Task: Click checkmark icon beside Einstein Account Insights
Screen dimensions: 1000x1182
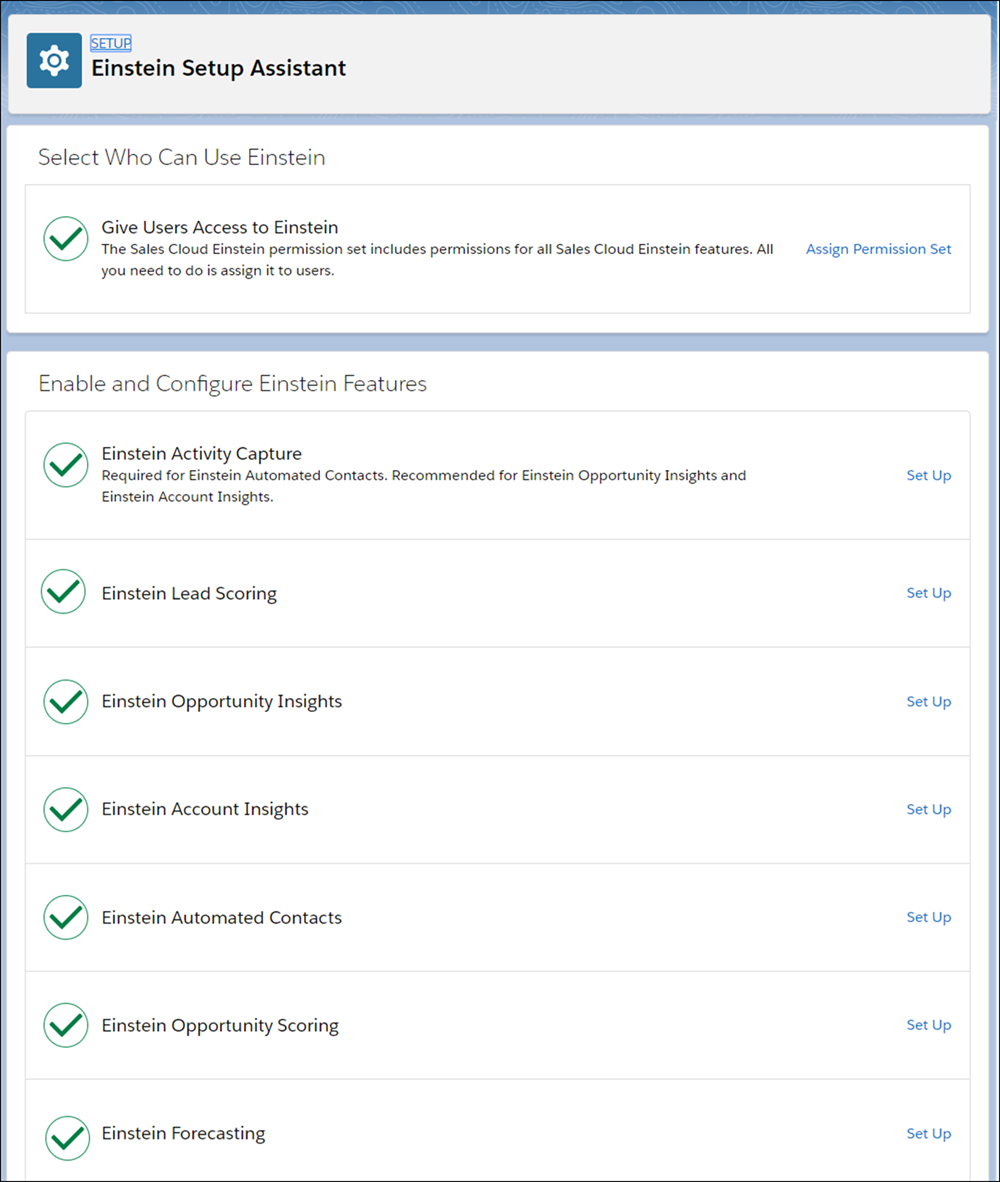Action: coord(66,810)
